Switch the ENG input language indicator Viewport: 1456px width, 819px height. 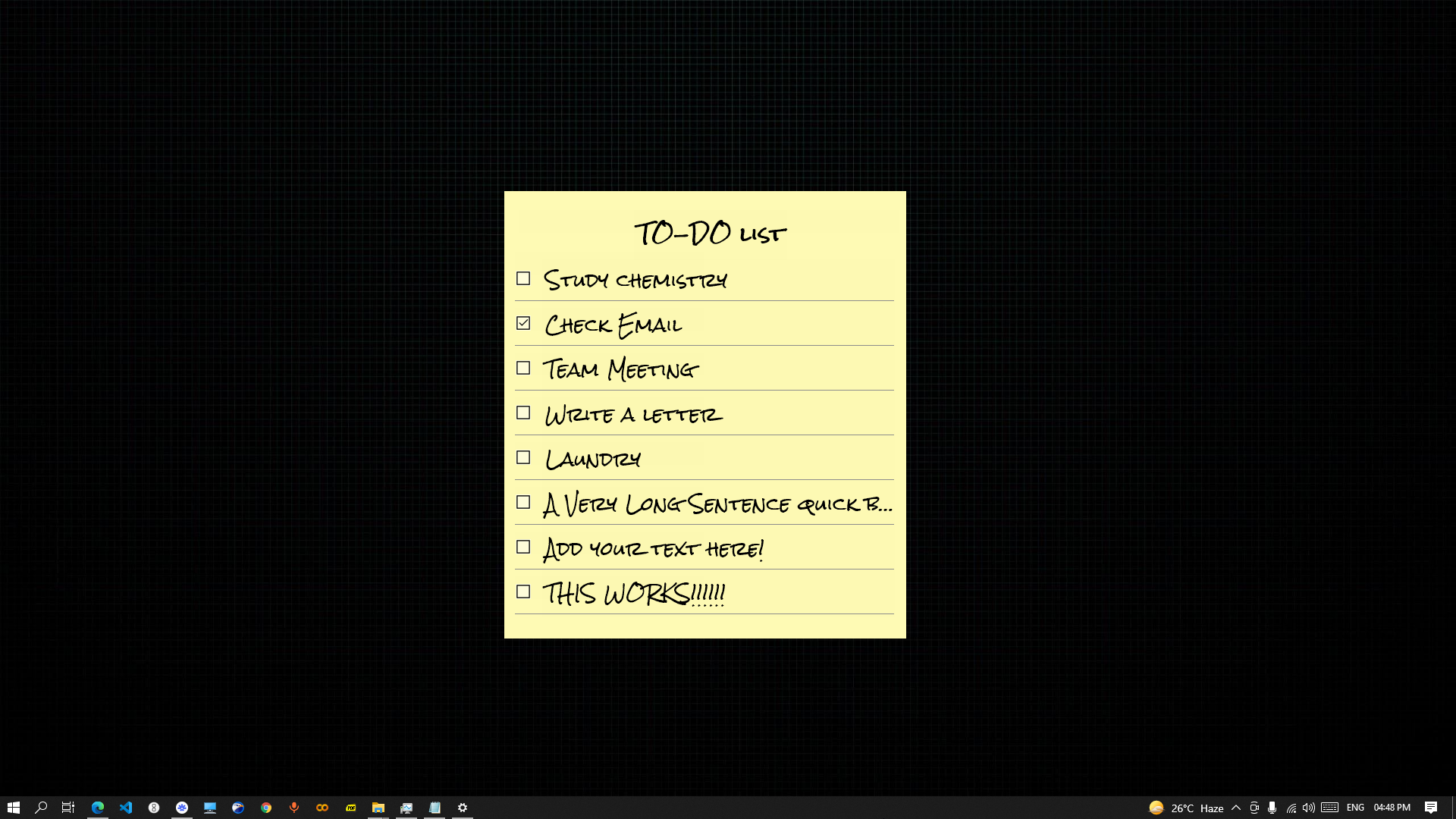pyautogui.click(x=1356, y=808)
